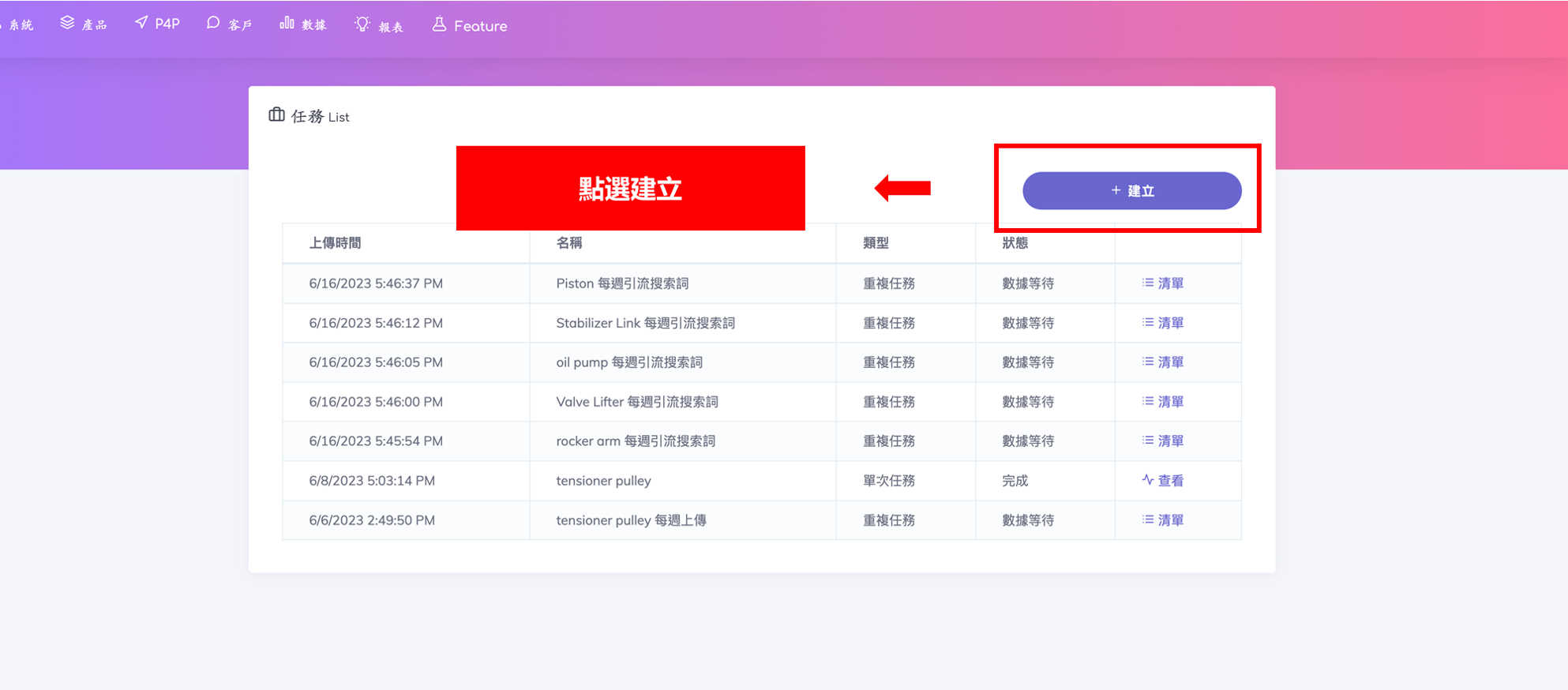The image size is (1568, 690).
Task: Click the list icon in the Piston row
Action: [x=1147, y=283]
